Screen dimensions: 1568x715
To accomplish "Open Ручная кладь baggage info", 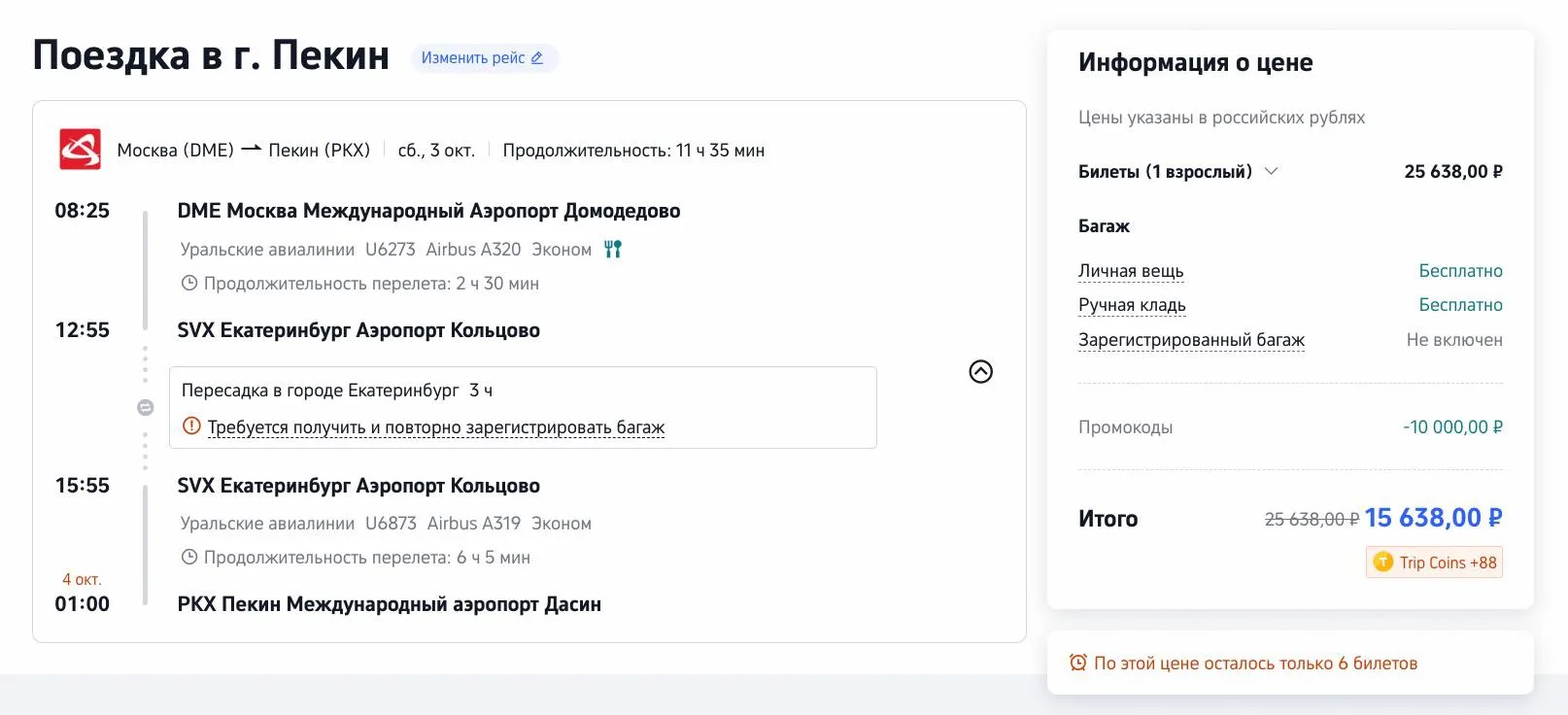I will click(1132, 305).
